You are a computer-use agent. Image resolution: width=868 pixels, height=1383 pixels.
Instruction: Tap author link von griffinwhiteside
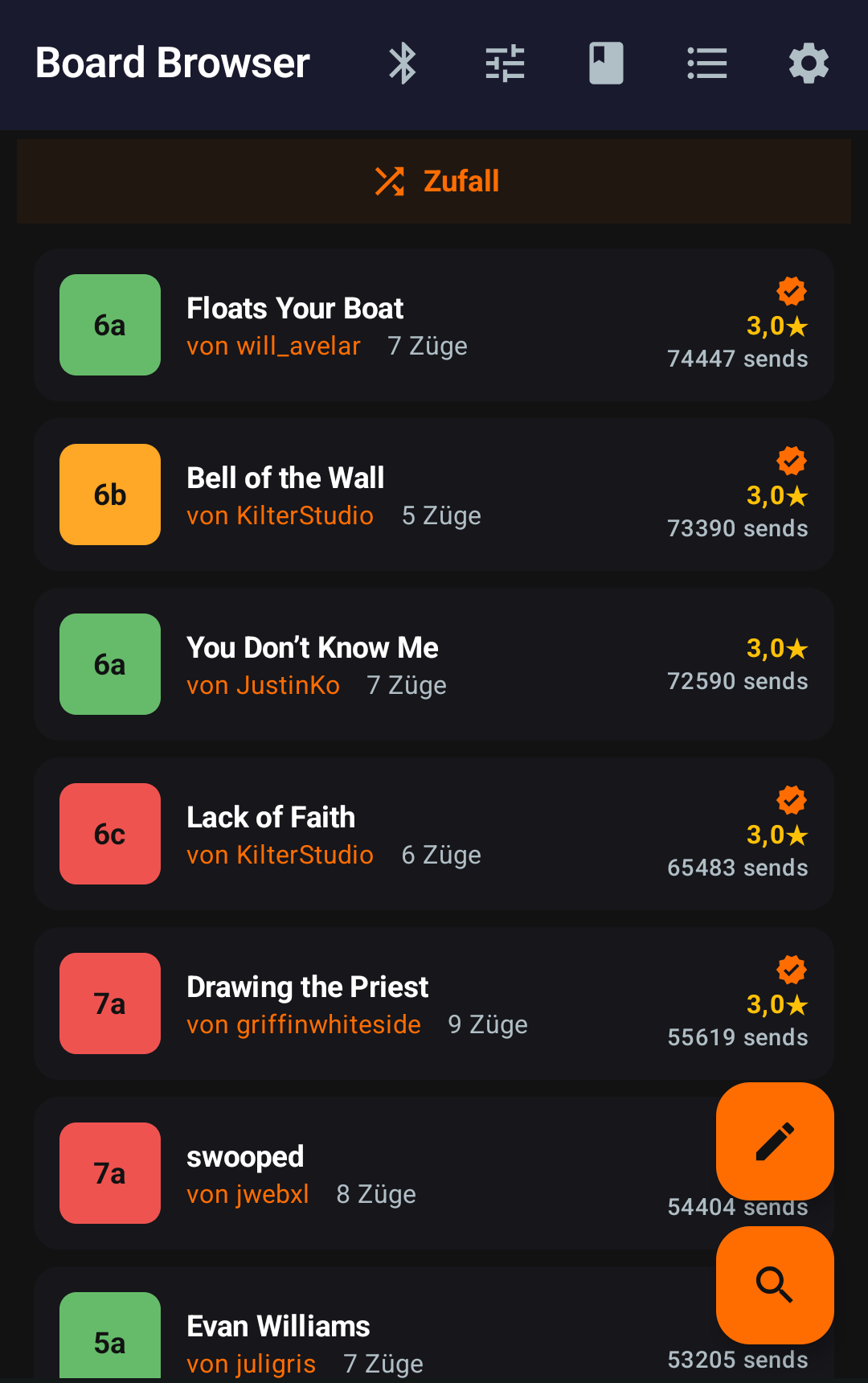tap(304, 1025)
